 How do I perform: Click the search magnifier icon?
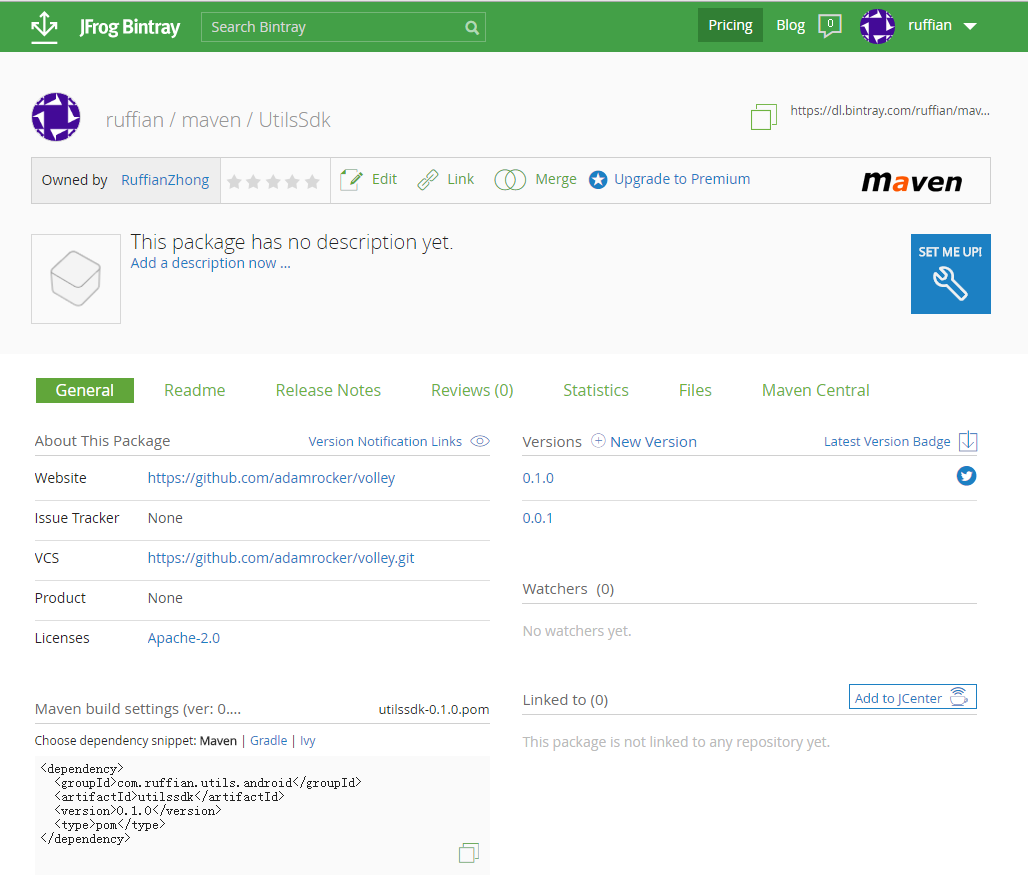[472, 28]
